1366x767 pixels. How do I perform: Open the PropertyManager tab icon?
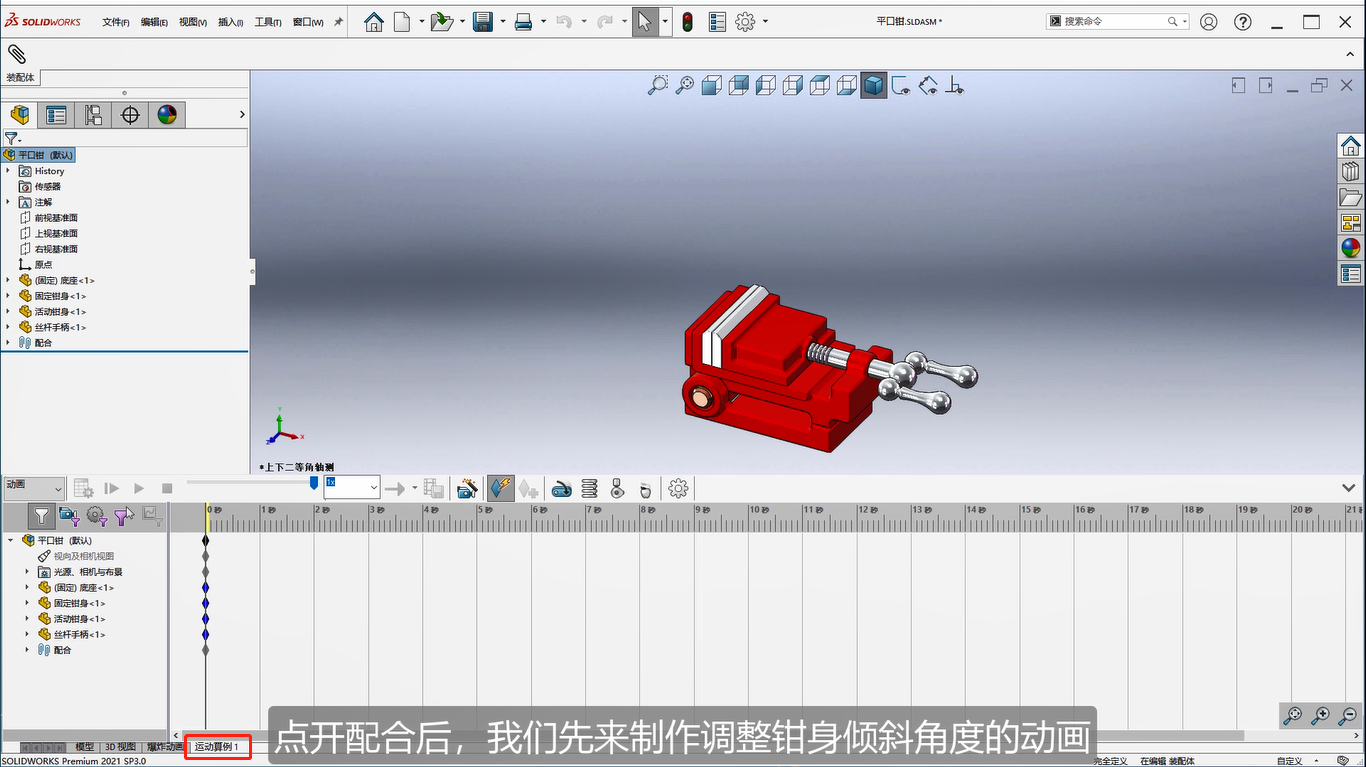tap(57, 115)
